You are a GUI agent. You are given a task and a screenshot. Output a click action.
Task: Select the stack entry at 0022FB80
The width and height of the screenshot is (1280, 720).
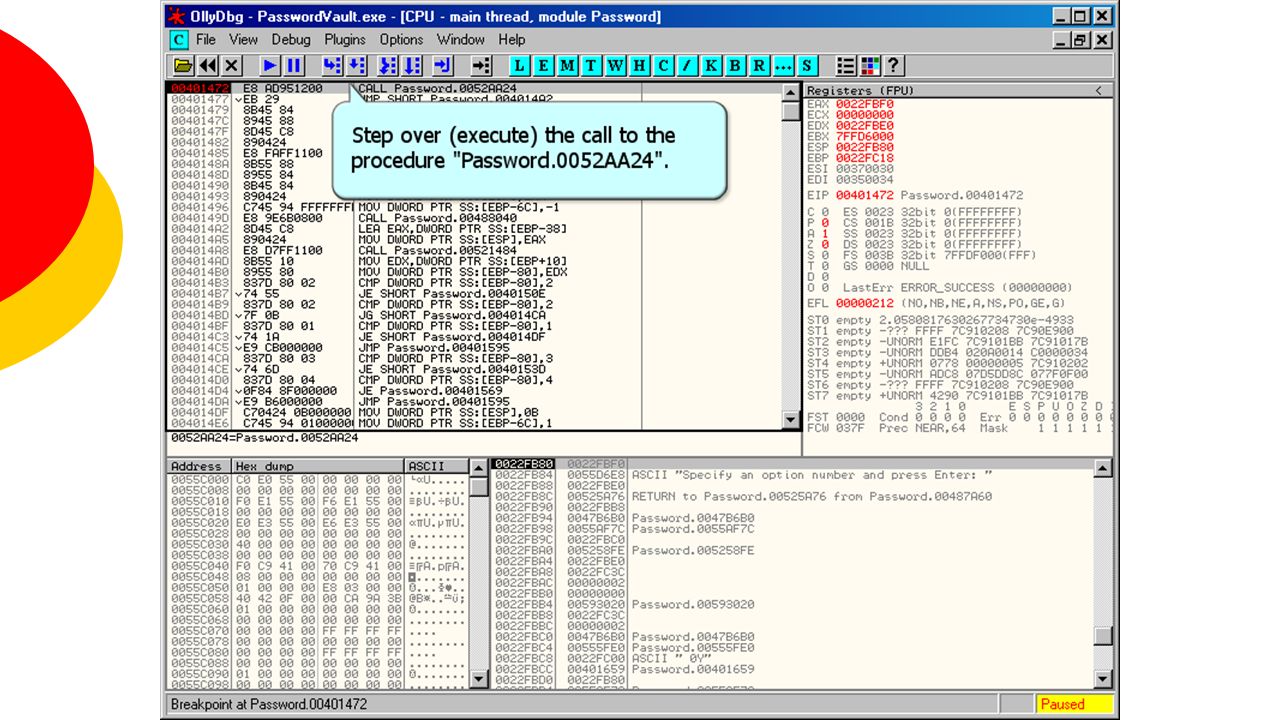(793, 464)
